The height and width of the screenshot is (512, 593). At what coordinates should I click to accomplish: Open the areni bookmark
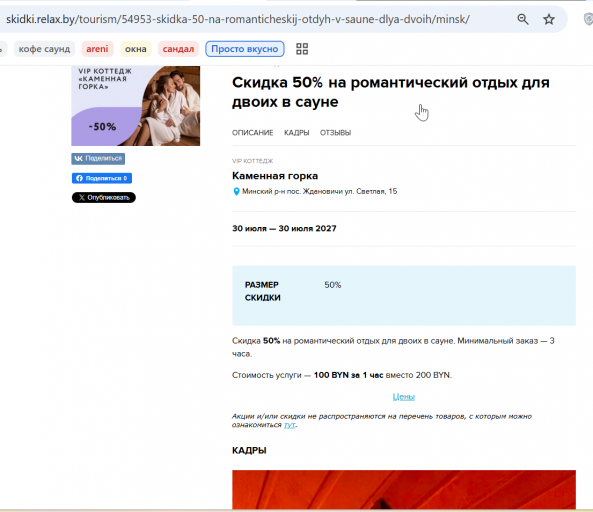coord(97,49)
